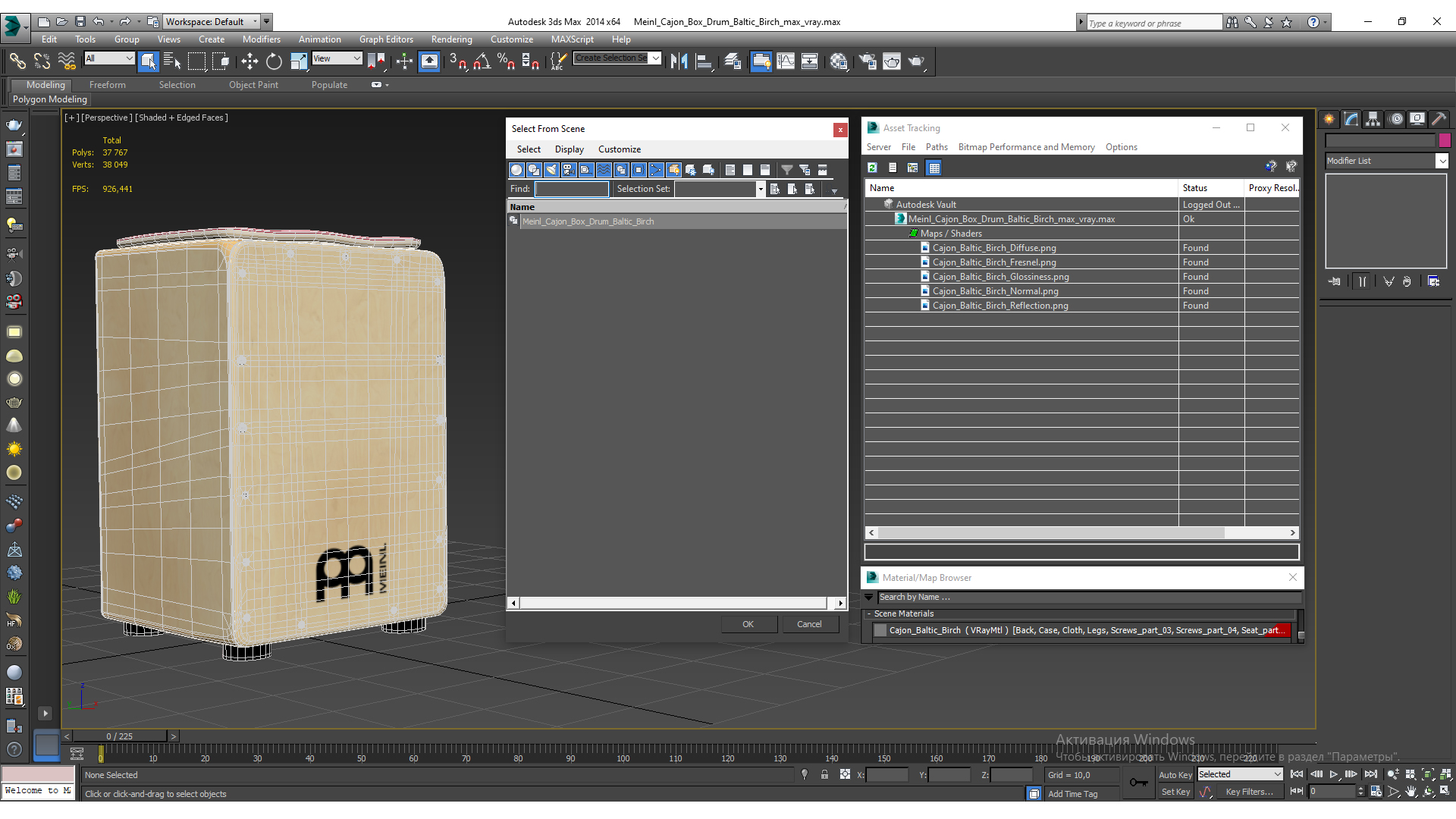Click Select None icon in Select From Scene
This screenshot has height=819, width=1456.
[748, 170]
